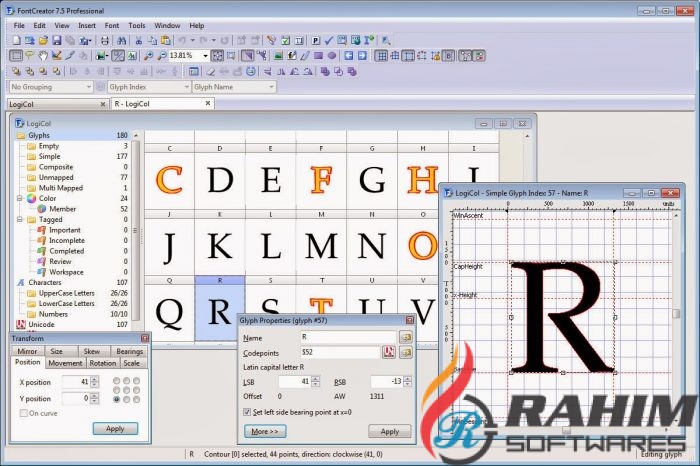Click the generate name icon beside Name field

coord(406,337)
